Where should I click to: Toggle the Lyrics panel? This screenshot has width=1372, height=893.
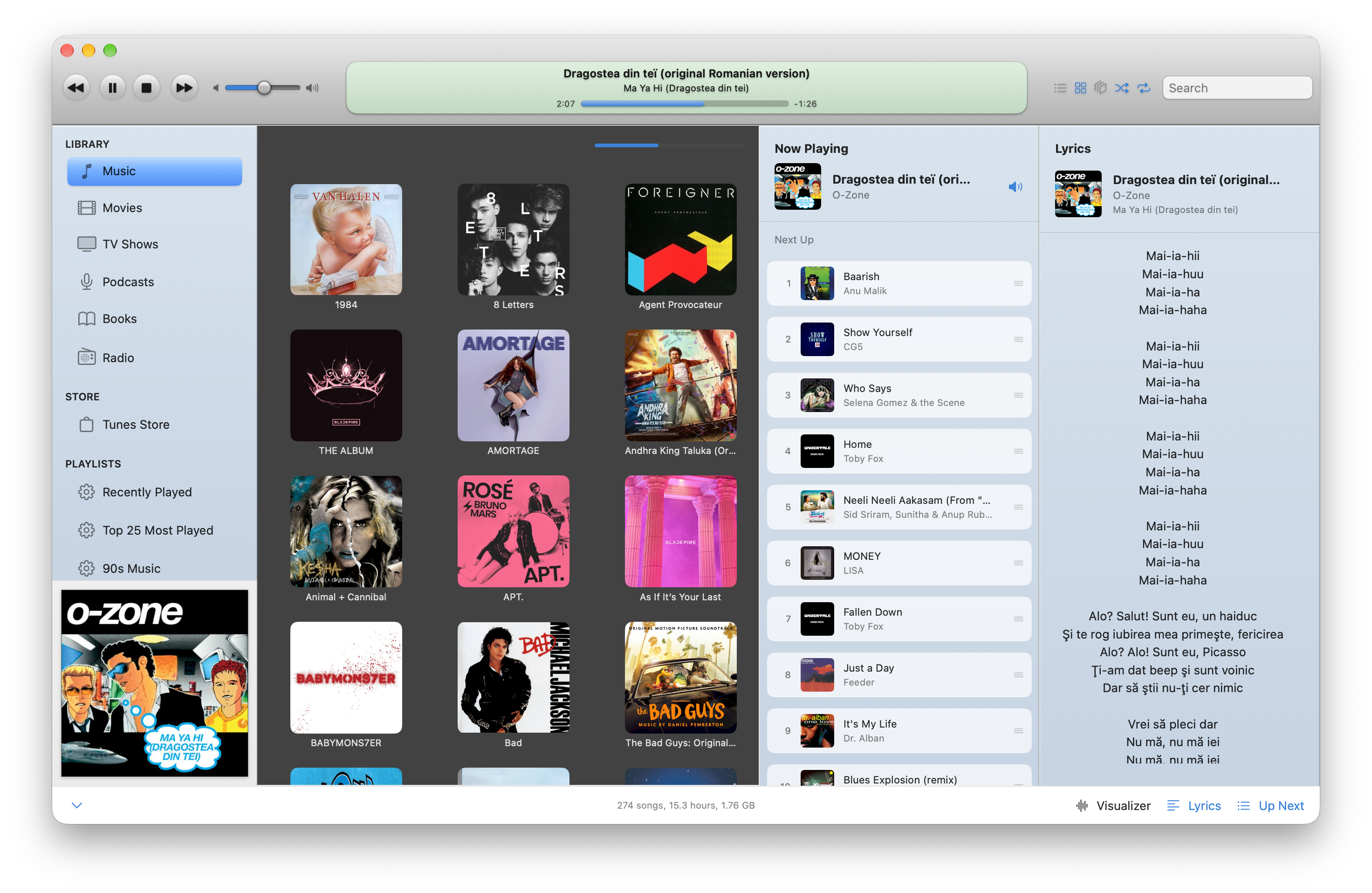(1194, 806)
